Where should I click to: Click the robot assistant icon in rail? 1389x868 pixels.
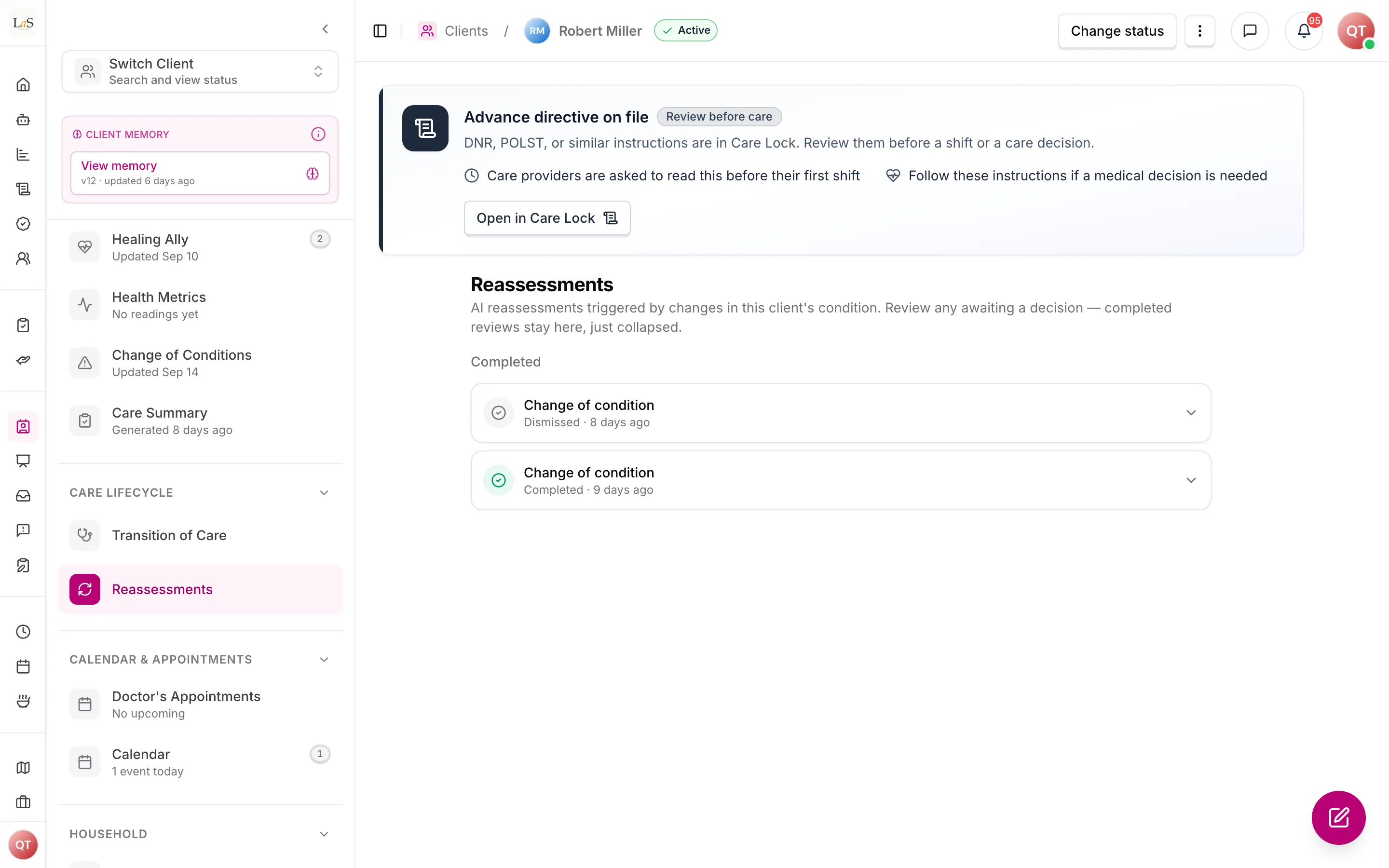[x=23, y=120]
